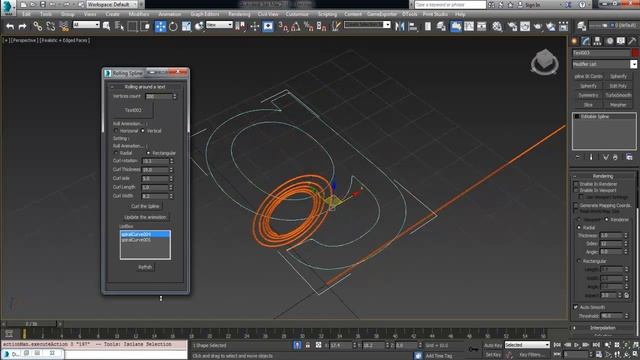Open the Modify command panel tab
This screenshot has height=360, width=640.
pos(586,41)
